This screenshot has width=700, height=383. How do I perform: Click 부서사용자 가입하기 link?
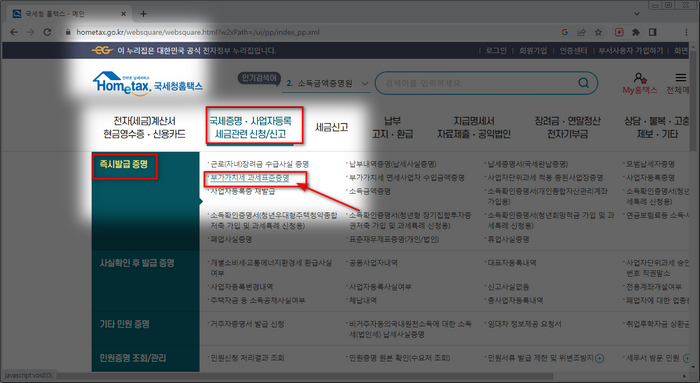[631, 51]
